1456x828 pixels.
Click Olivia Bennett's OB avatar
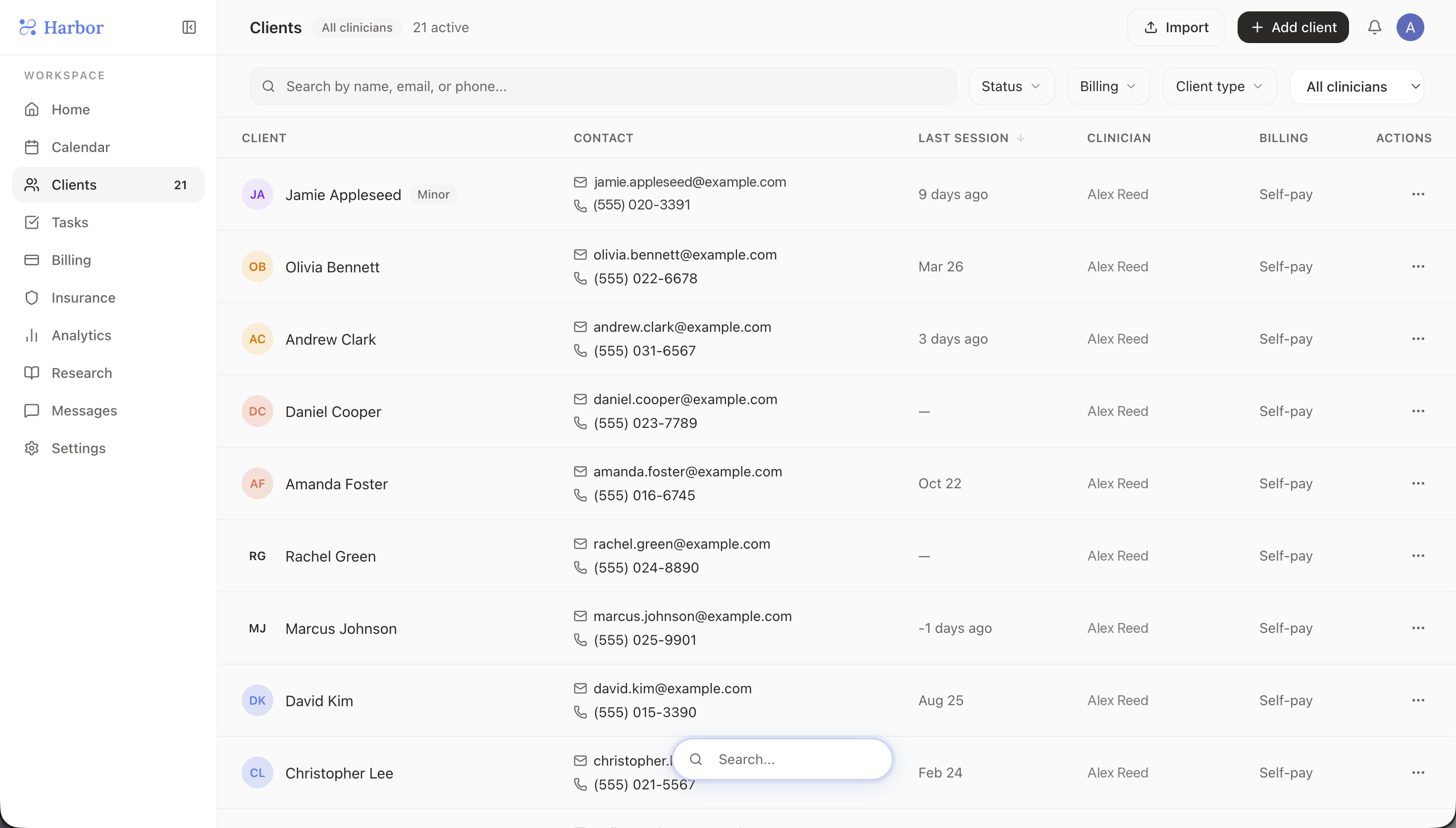pos(258,267)
